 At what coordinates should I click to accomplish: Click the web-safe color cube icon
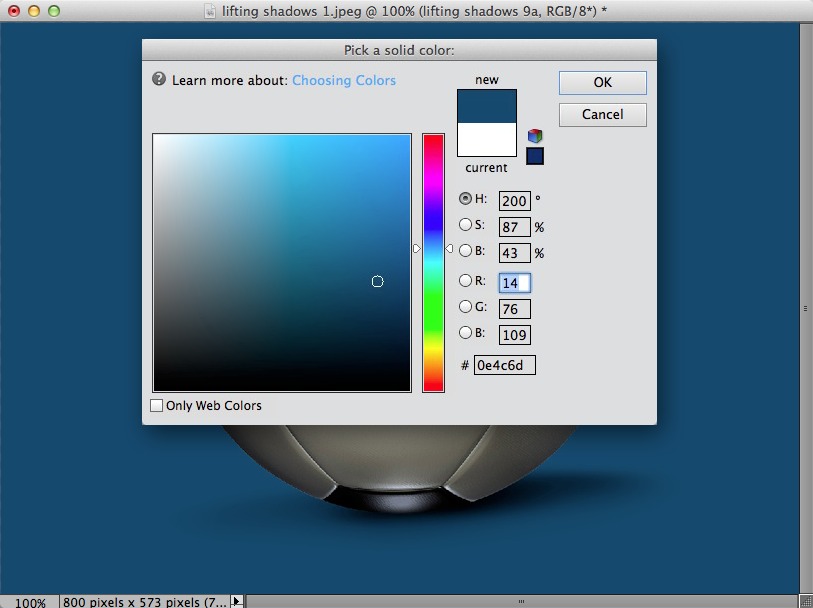click(x=536, y=136)
